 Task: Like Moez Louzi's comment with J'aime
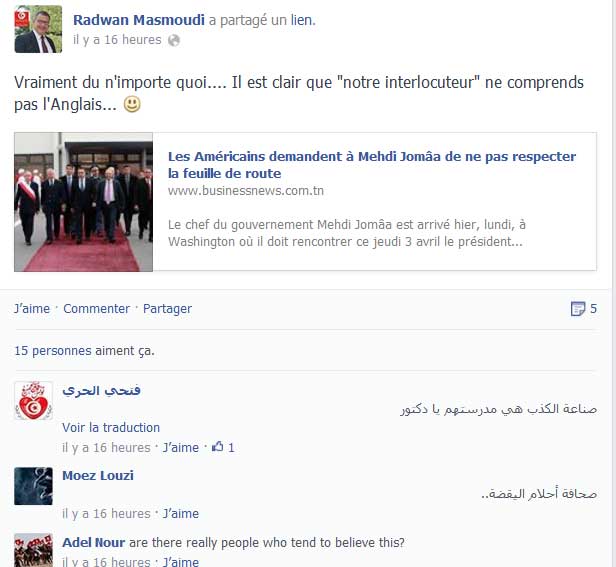point(181,514)
